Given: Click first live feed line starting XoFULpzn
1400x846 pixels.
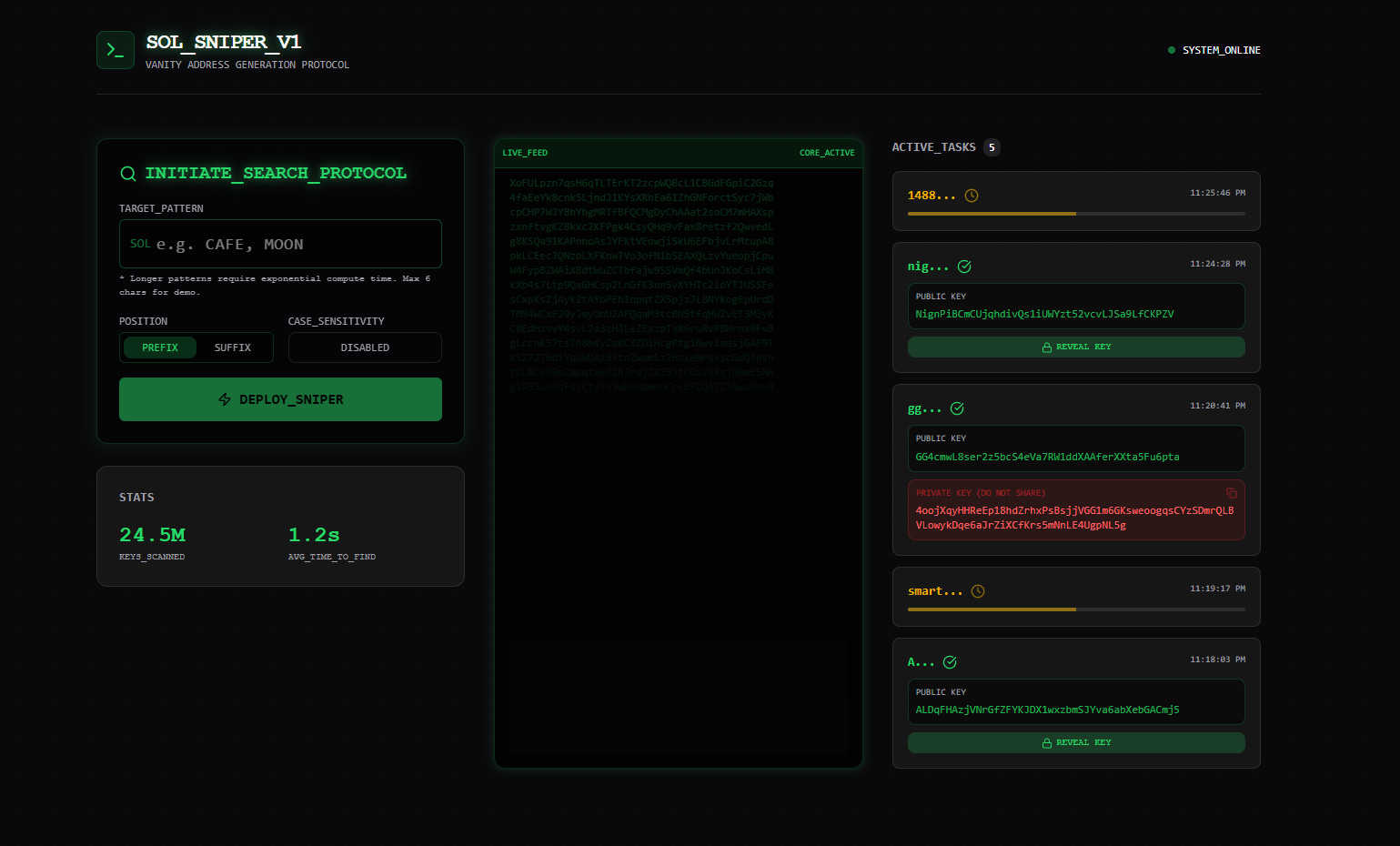Looking at the screenshot, I should (641, 183).
